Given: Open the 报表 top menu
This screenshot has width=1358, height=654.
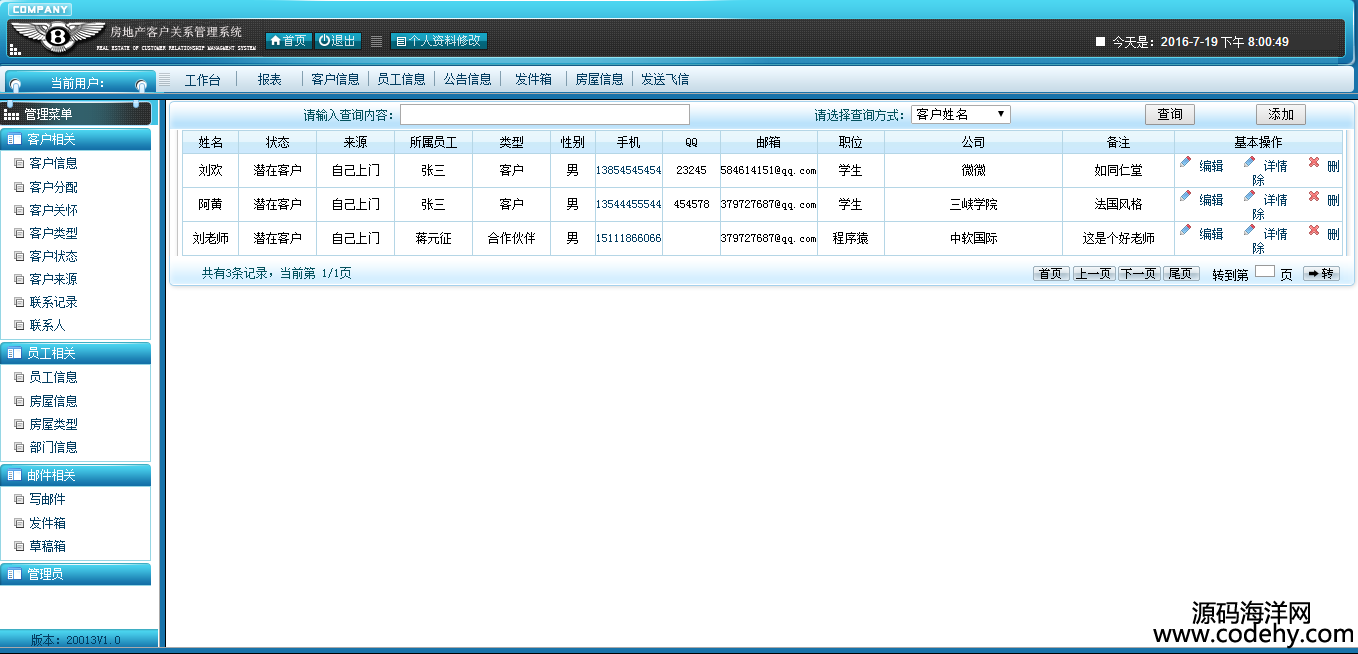Looking at the screenshot, I should [x=269, y=80].
